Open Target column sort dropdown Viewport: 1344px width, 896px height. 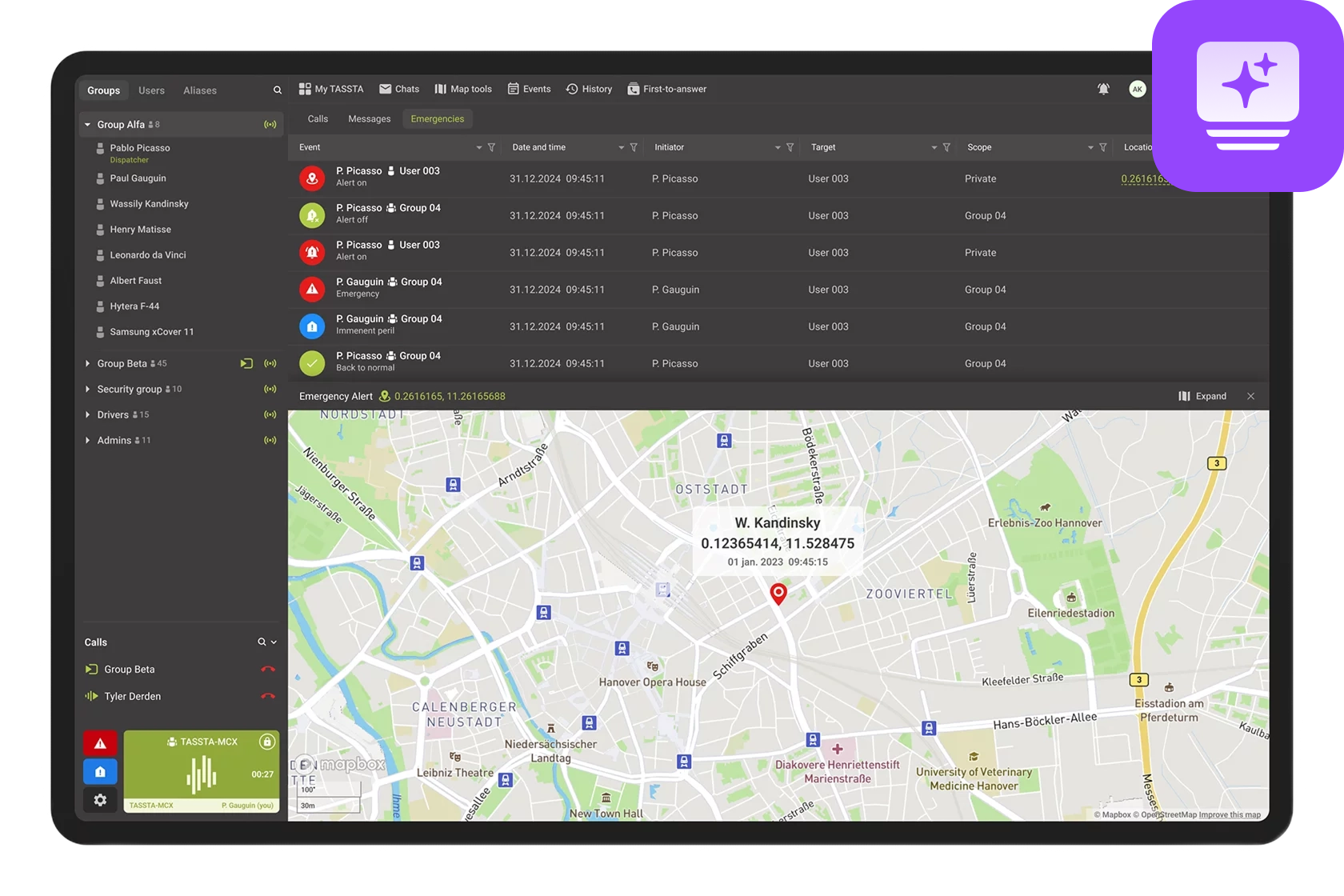(x=934, y=147)
